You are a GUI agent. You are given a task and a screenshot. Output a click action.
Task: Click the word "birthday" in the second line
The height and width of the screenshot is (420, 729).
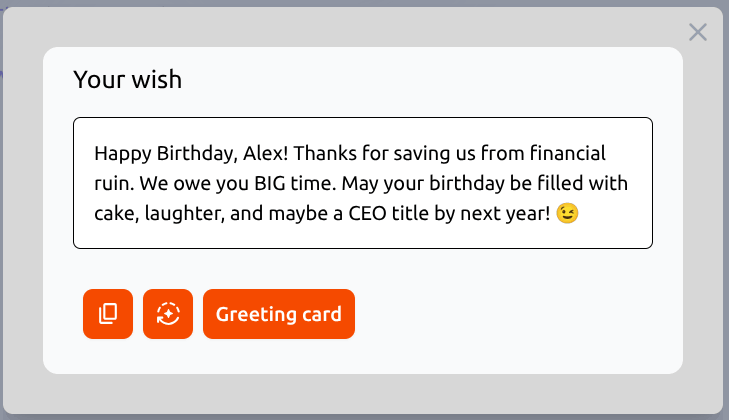point(466,184)
